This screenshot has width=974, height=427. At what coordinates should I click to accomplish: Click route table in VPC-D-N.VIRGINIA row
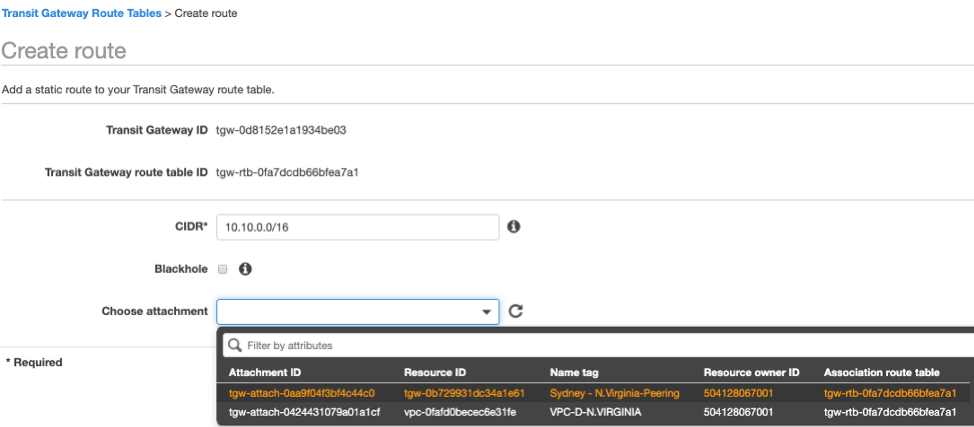(890, 412)
